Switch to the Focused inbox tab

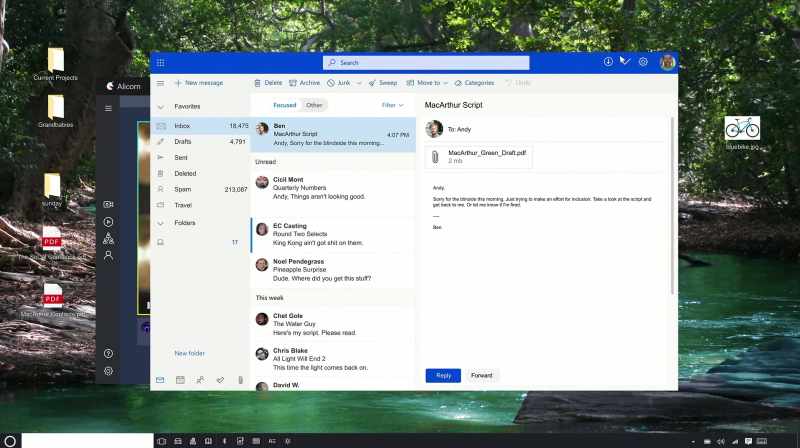coord(285,105)
